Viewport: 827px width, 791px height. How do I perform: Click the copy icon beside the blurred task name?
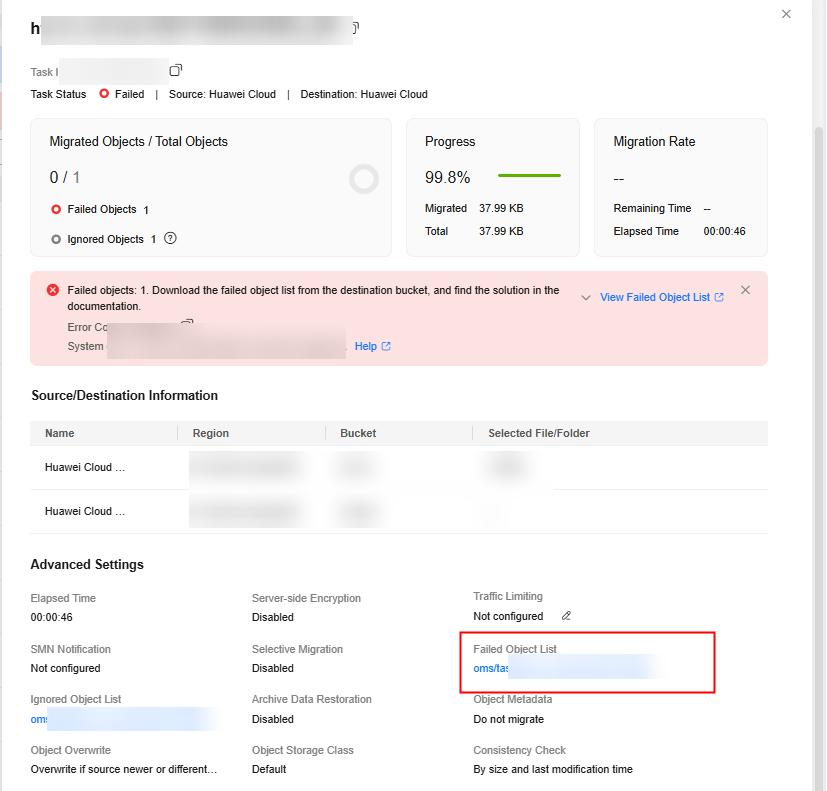coord(356,27)
